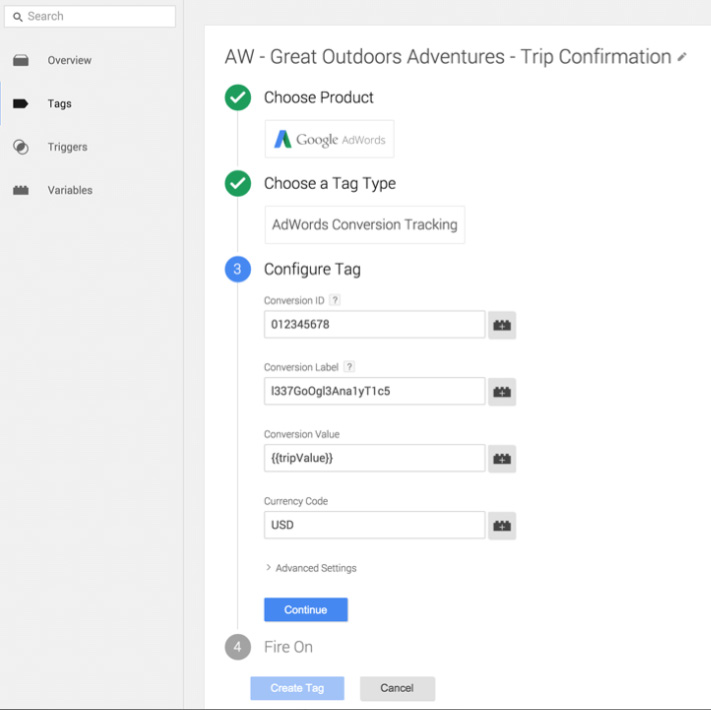Click the Conversion Value label text
Image resolution: width=711 pixels, height=710 pixels.
302,434
